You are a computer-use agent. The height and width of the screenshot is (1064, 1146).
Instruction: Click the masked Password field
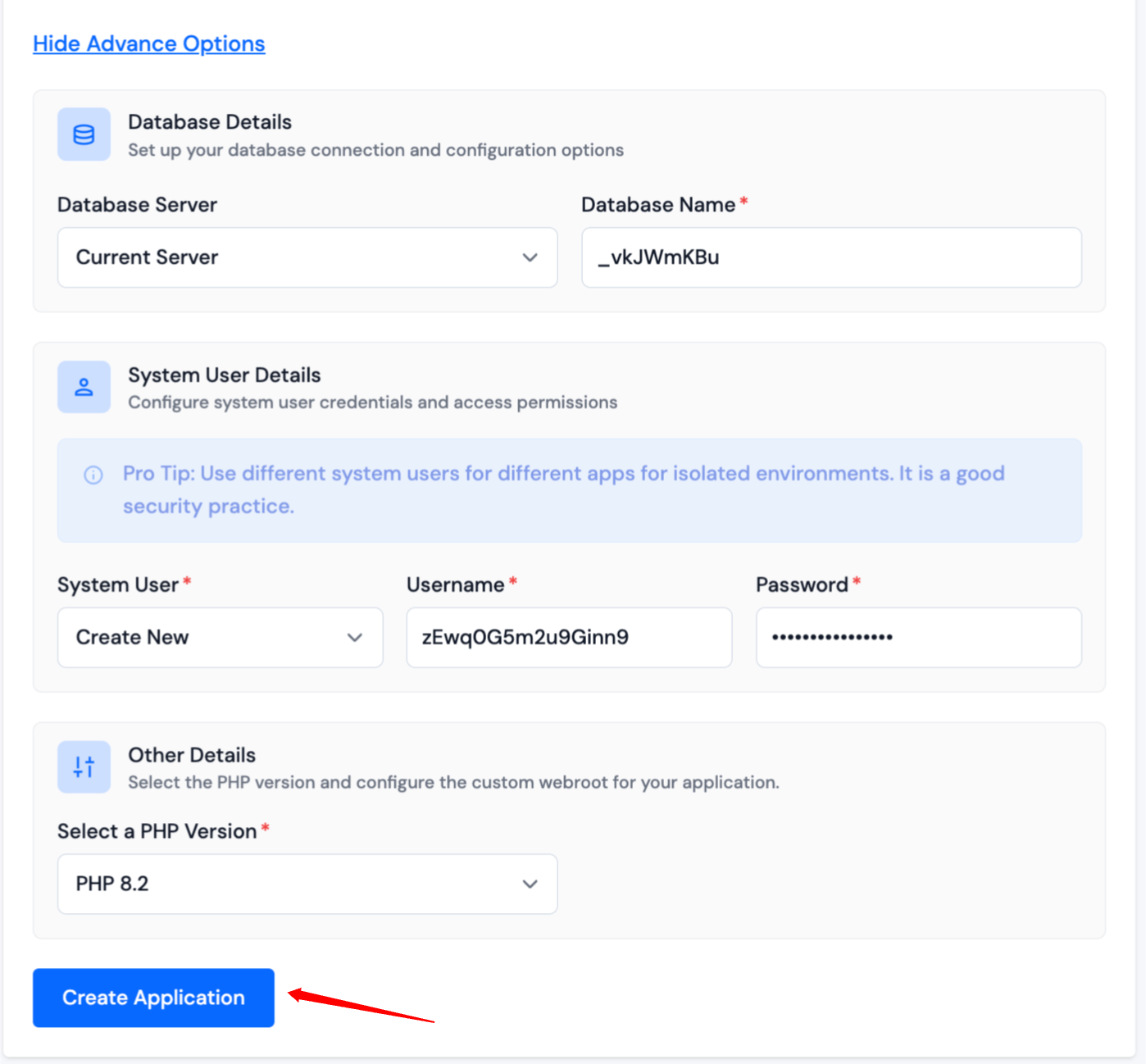(917, 637)
